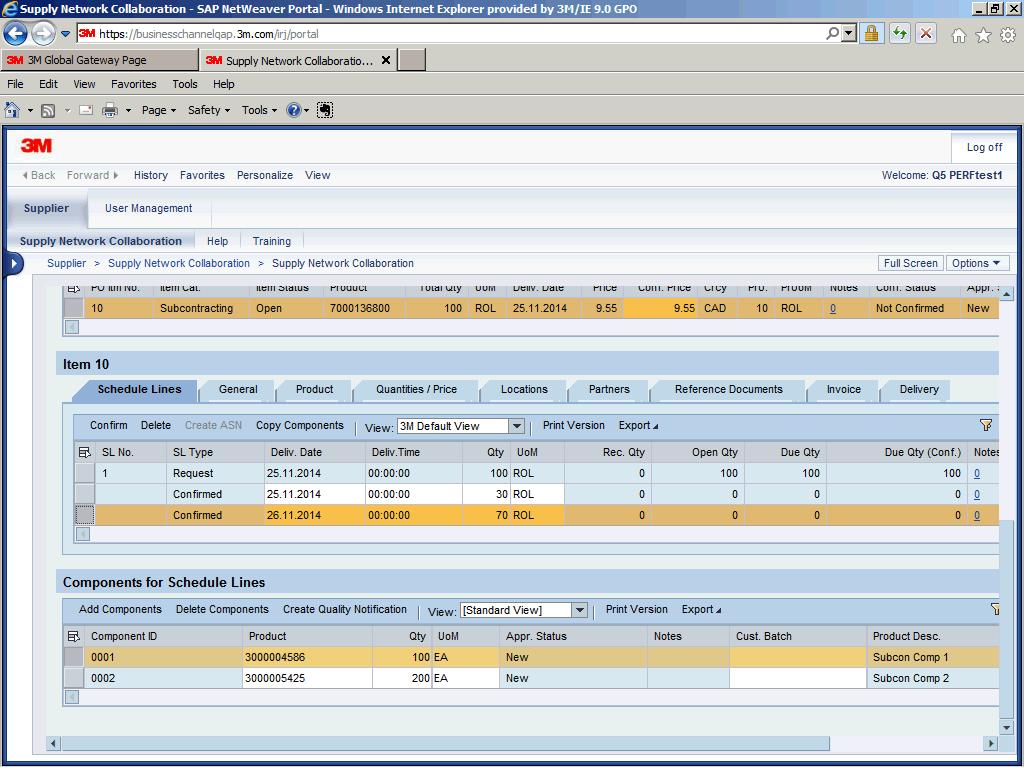Click the filter funnel icon in Schedule Lines
The height and width of the screenshot is (768, 1024).
click(x=986, y=425)
